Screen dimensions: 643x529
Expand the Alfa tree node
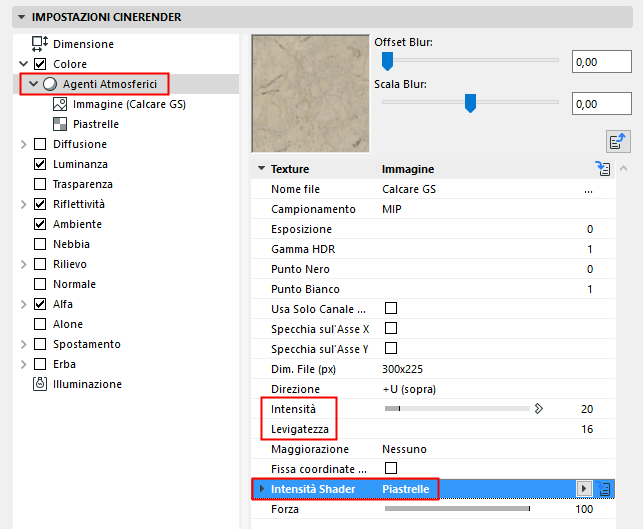[x=23, y=304]
